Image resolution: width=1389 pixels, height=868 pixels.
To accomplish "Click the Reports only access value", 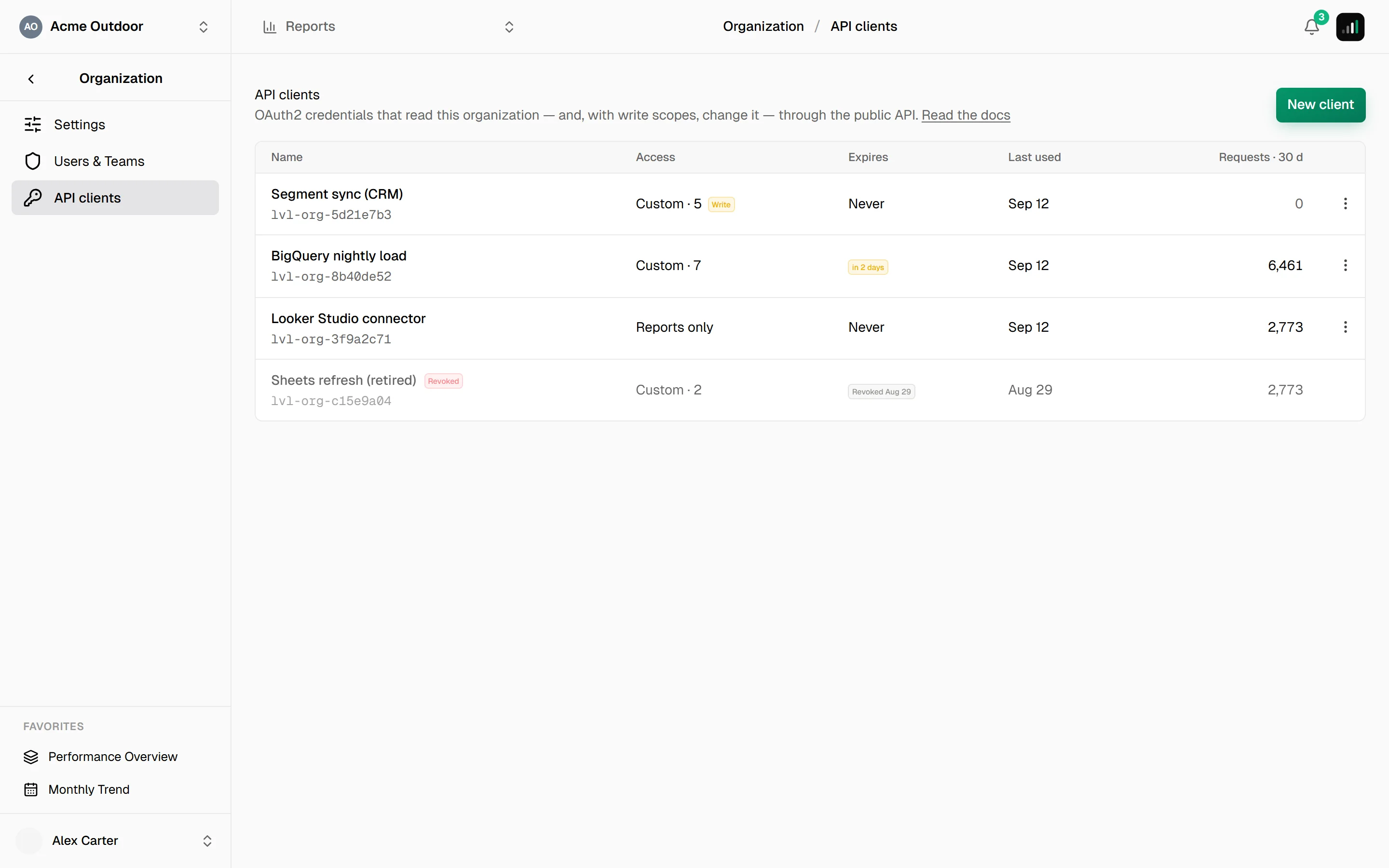I will click(674, 327).
